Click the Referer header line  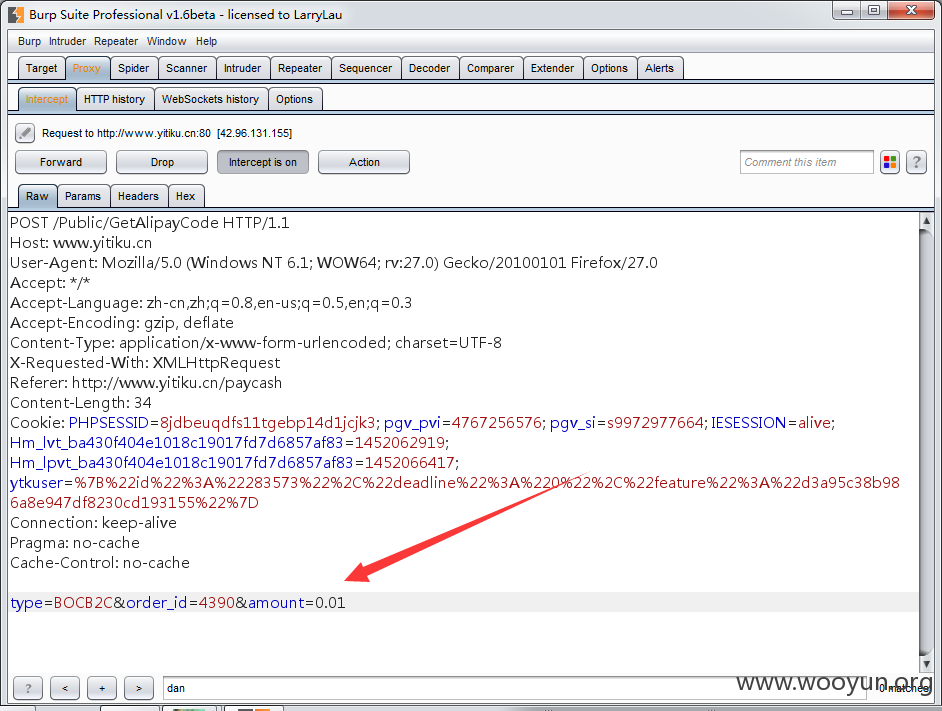point(146,383)
